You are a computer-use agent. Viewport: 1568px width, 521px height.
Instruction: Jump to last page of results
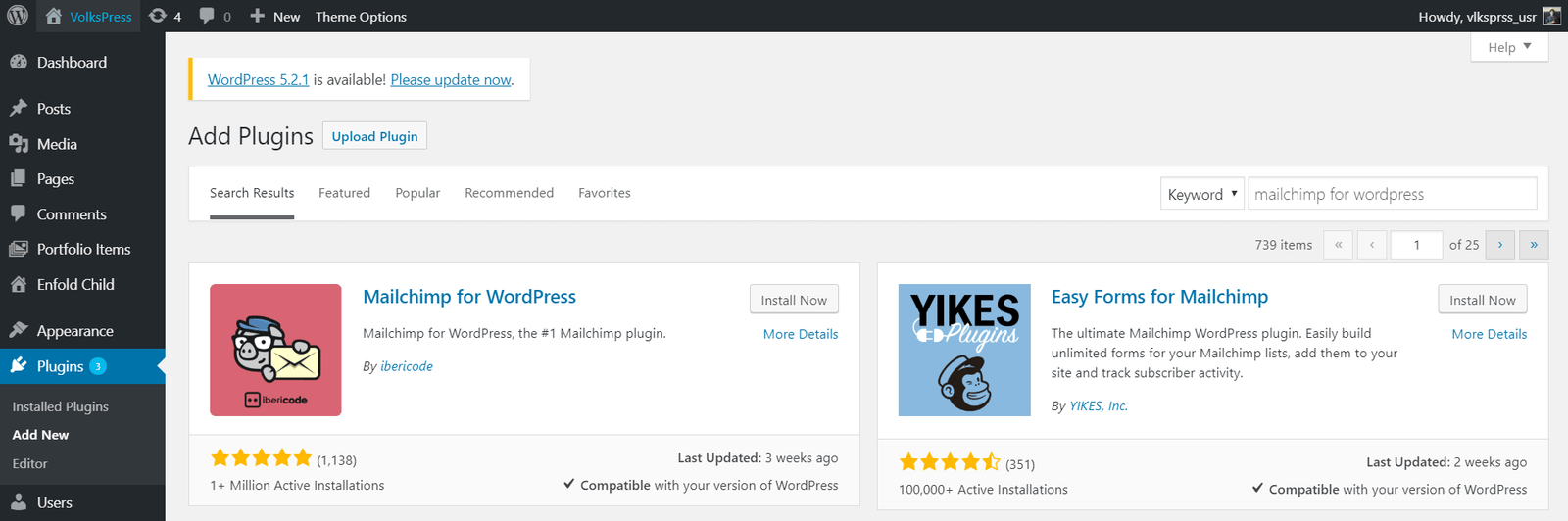click(1534, 245)
